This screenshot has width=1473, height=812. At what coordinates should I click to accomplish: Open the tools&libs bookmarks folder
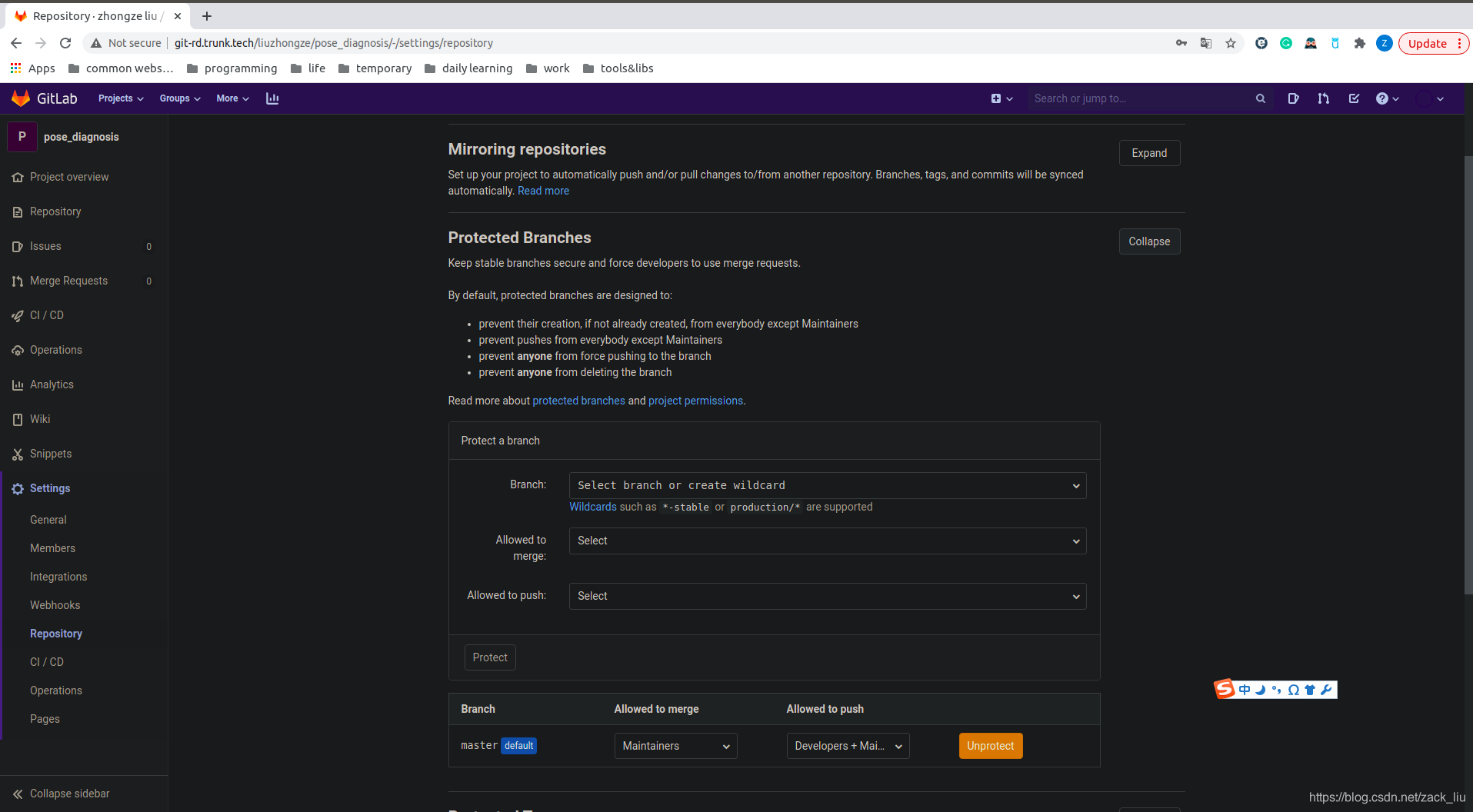click(618, 68)
